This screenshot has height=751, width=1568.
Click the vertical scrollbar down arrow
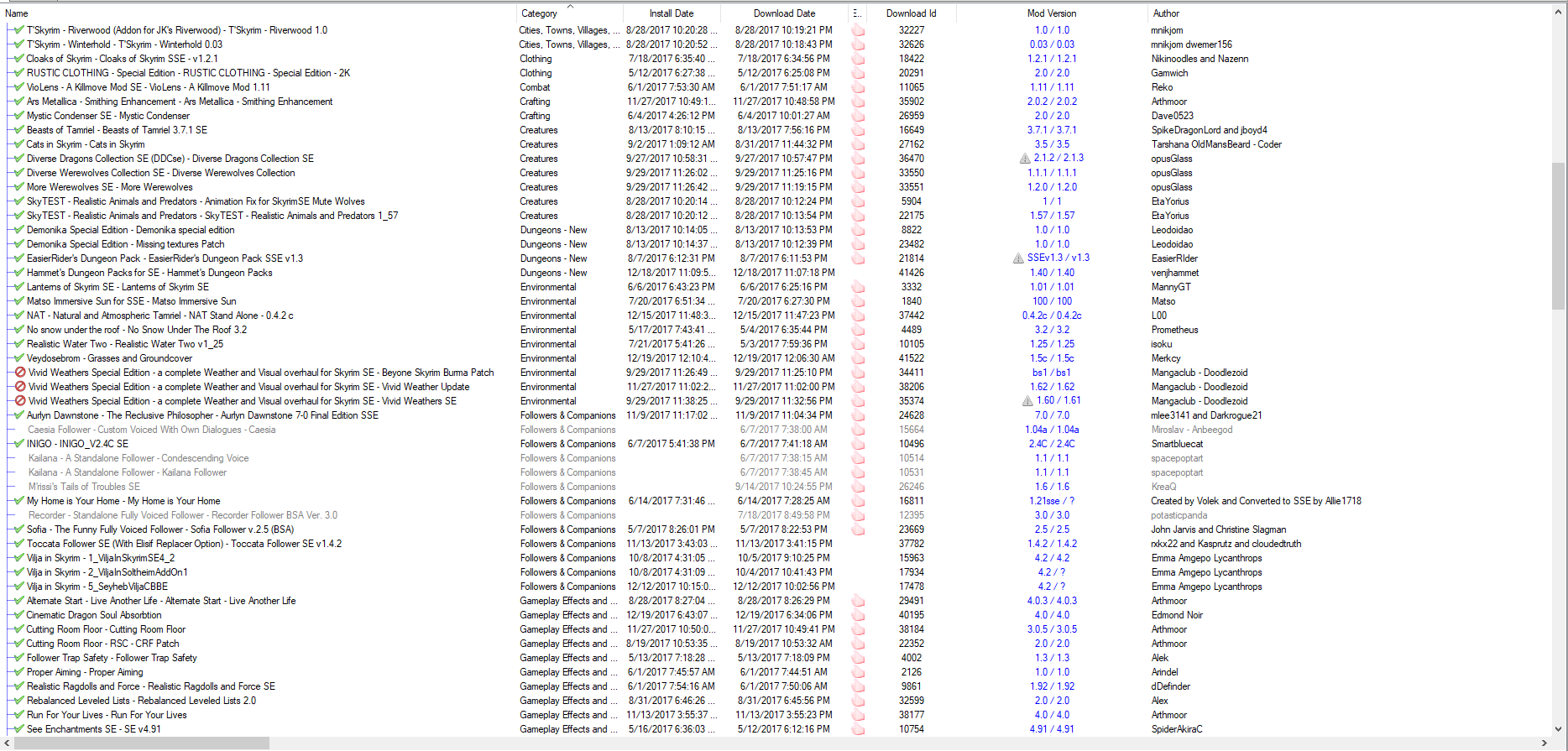(x=1560, y=729)
